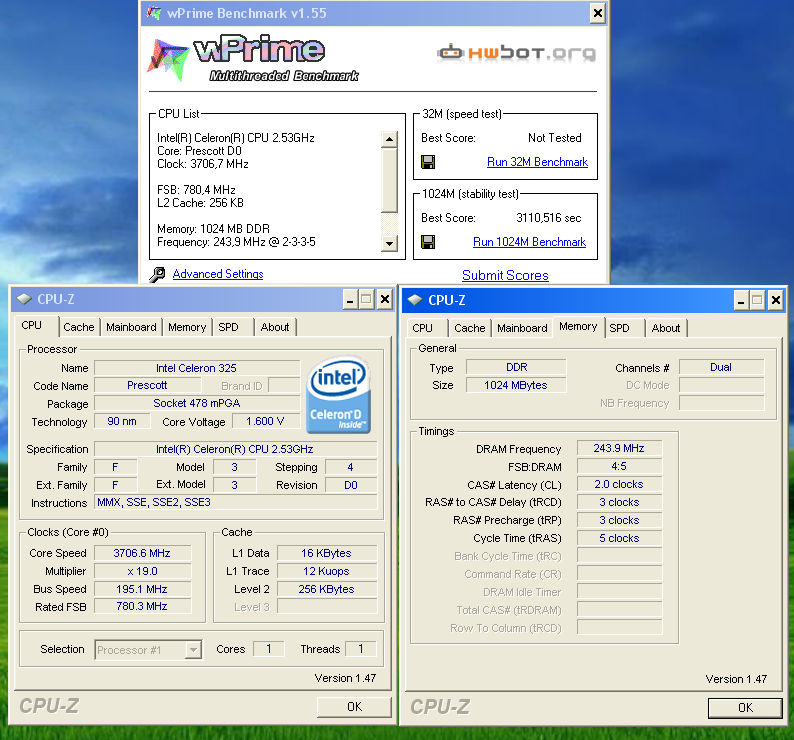Select CPU tab in left CPU-Z

click(31, 326)
